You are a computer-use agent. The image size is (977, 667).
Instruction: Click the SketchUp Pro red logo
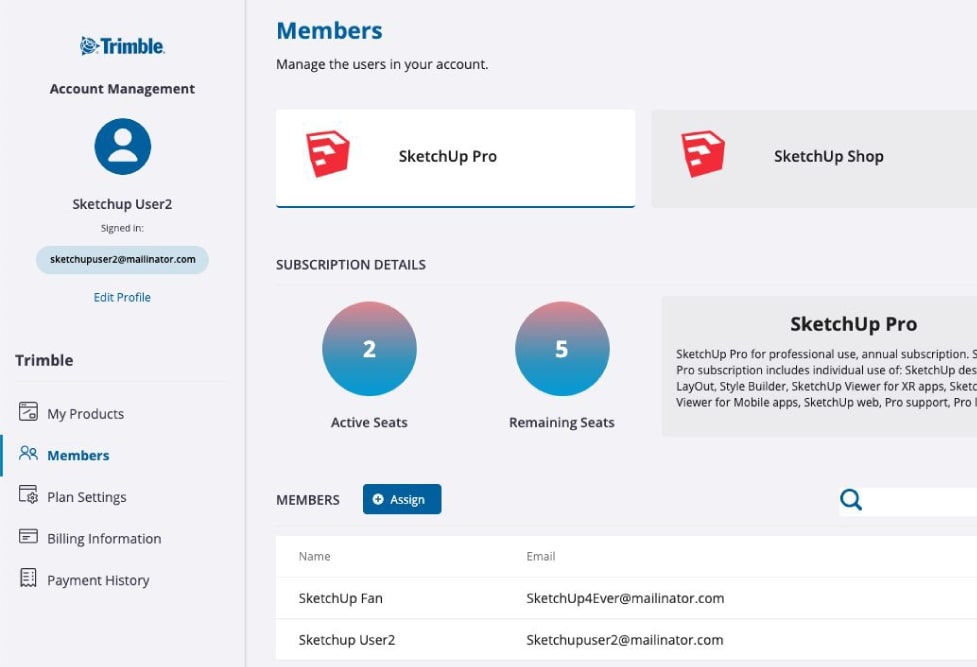(328, 154)
